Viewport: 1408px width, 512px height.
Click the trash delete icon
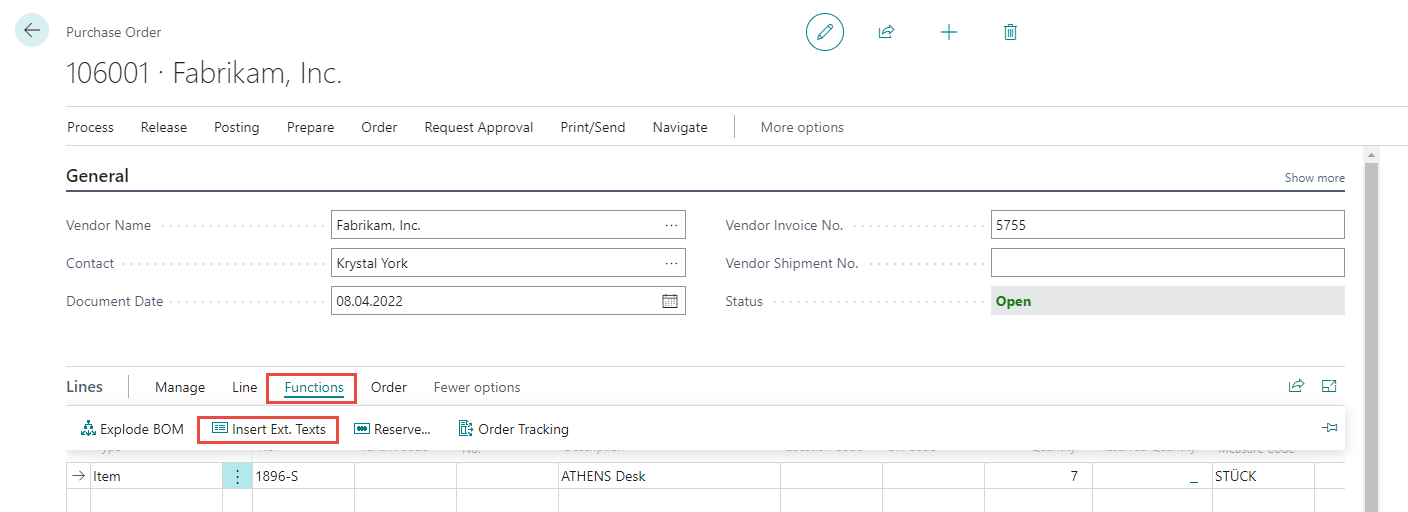[1010, 32]
